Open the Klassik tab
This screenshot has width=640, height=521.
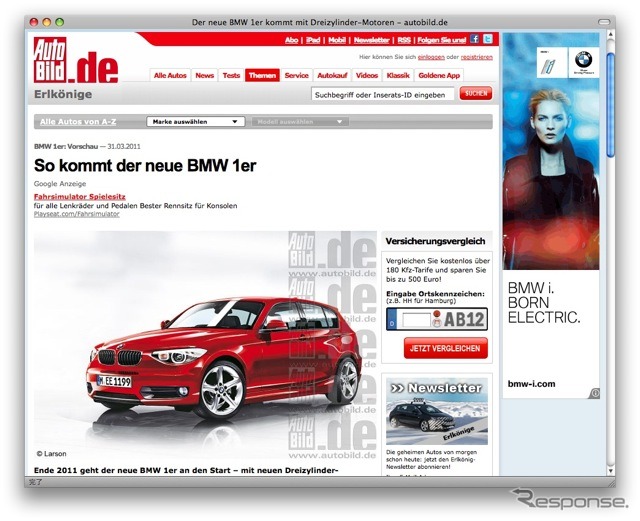(398, 75)
